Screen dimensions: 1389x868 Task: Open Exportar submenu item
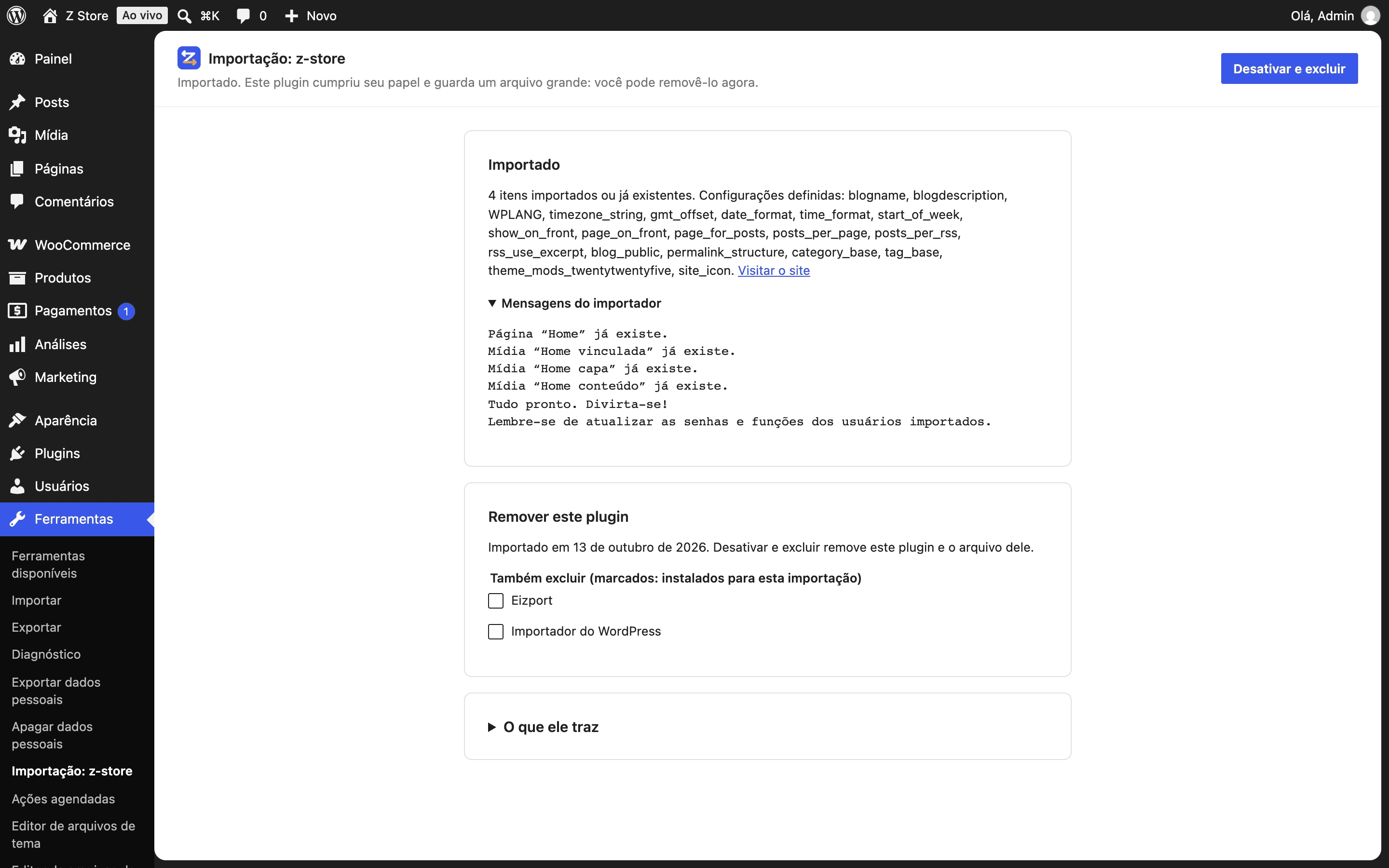click(36, 627)
